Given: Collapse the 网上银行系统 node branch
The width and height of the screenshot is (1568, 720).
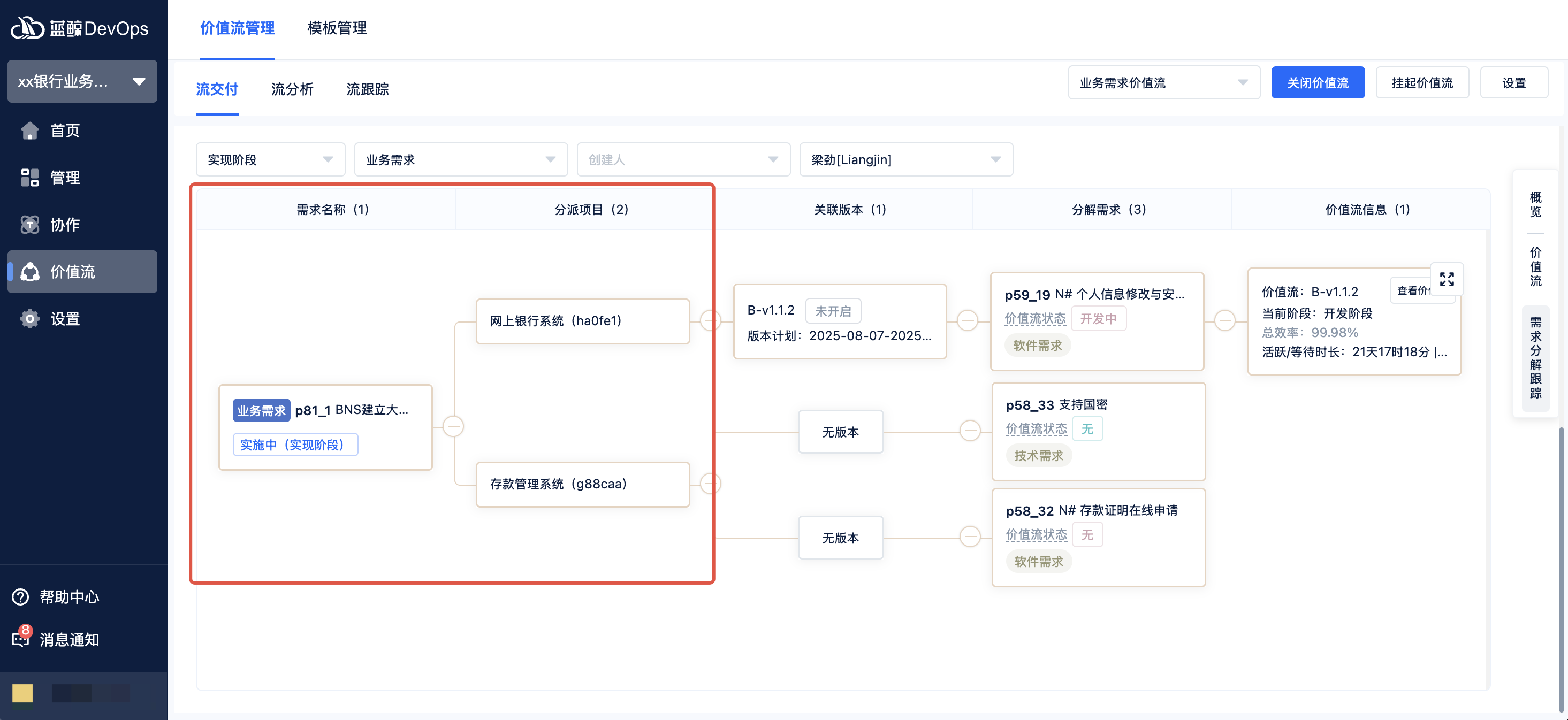Looking at the screenshot, I should (710, 321).
